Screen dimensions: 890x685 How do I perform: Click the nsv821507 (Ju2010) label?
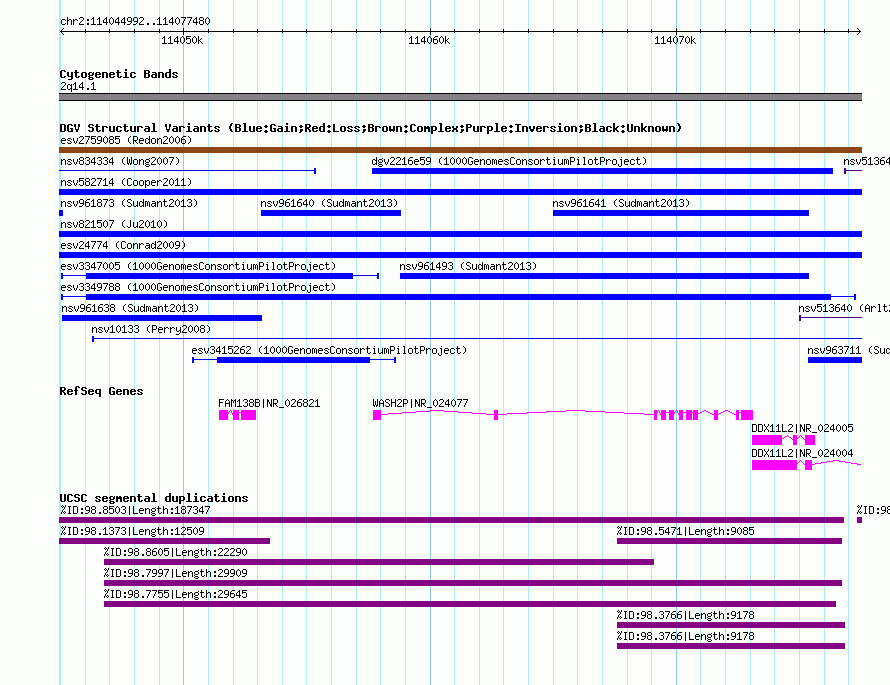tap(114, 224)
